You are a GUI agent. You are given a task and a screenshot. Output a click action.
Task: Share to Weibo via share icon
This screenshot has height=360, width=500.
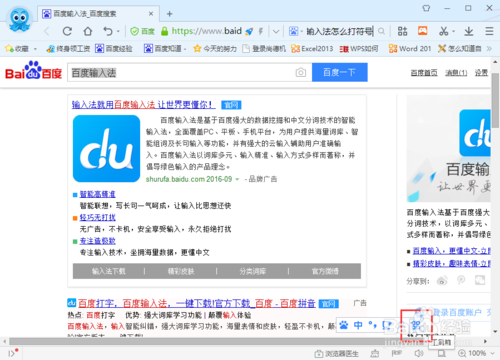click(442, 281)
